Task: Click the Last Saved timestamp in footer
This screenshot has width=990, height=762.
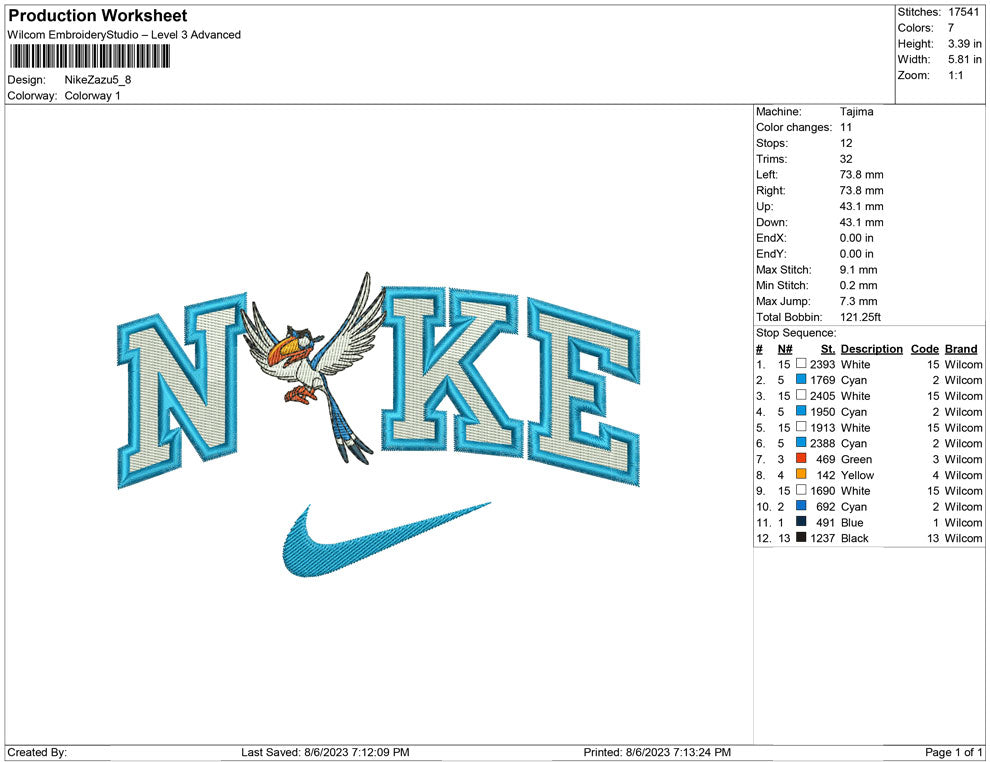Action: 325,752
